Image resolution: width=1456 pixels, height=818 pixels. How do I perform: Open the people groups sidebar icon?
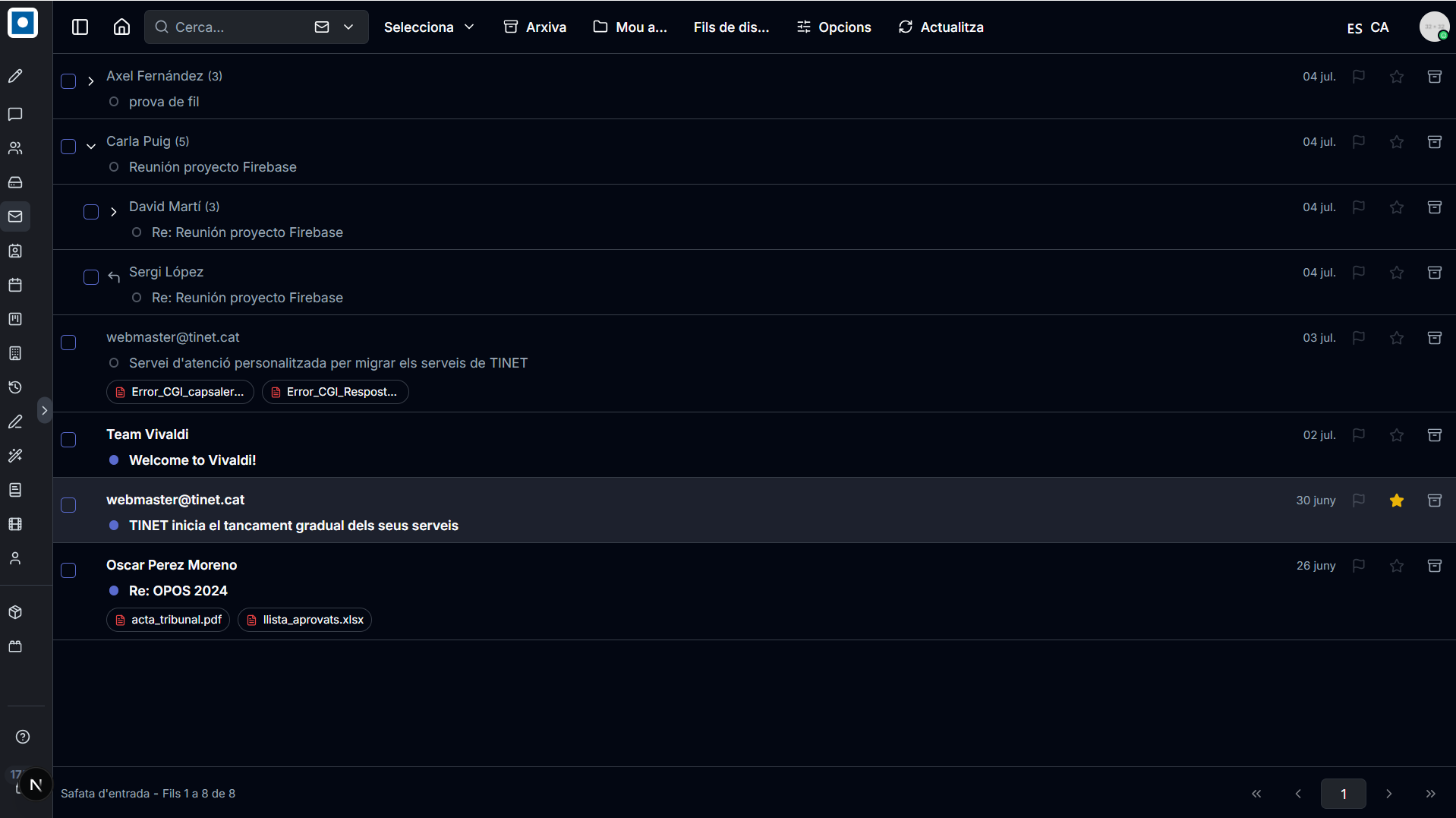(15, 148)
